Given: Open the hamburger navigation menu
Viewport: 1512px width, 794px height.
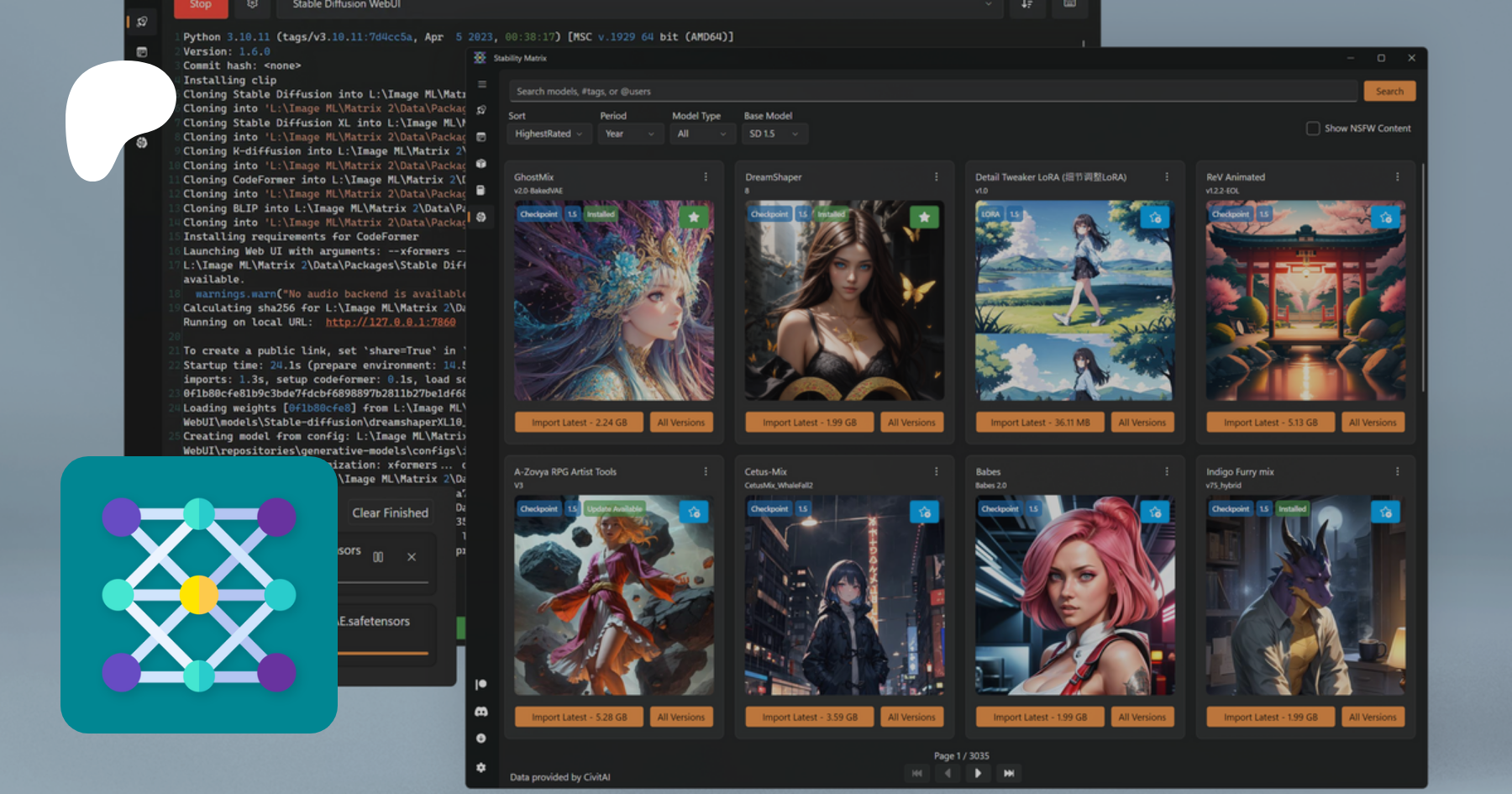Looking at the screenshot, I should (481, 84).
